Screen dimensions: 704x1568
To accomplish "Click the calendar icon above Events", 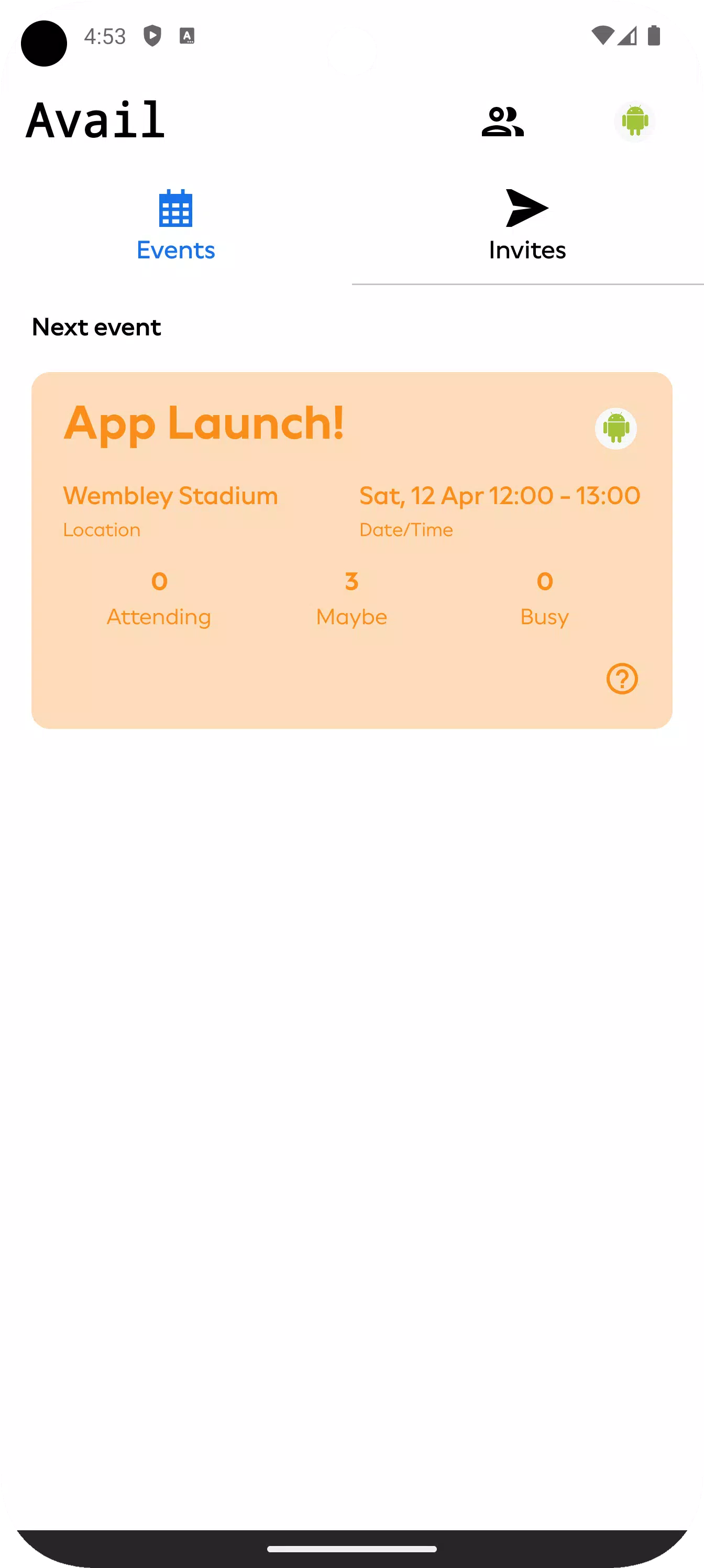I will pyautogui.click(x=176, y=208).
